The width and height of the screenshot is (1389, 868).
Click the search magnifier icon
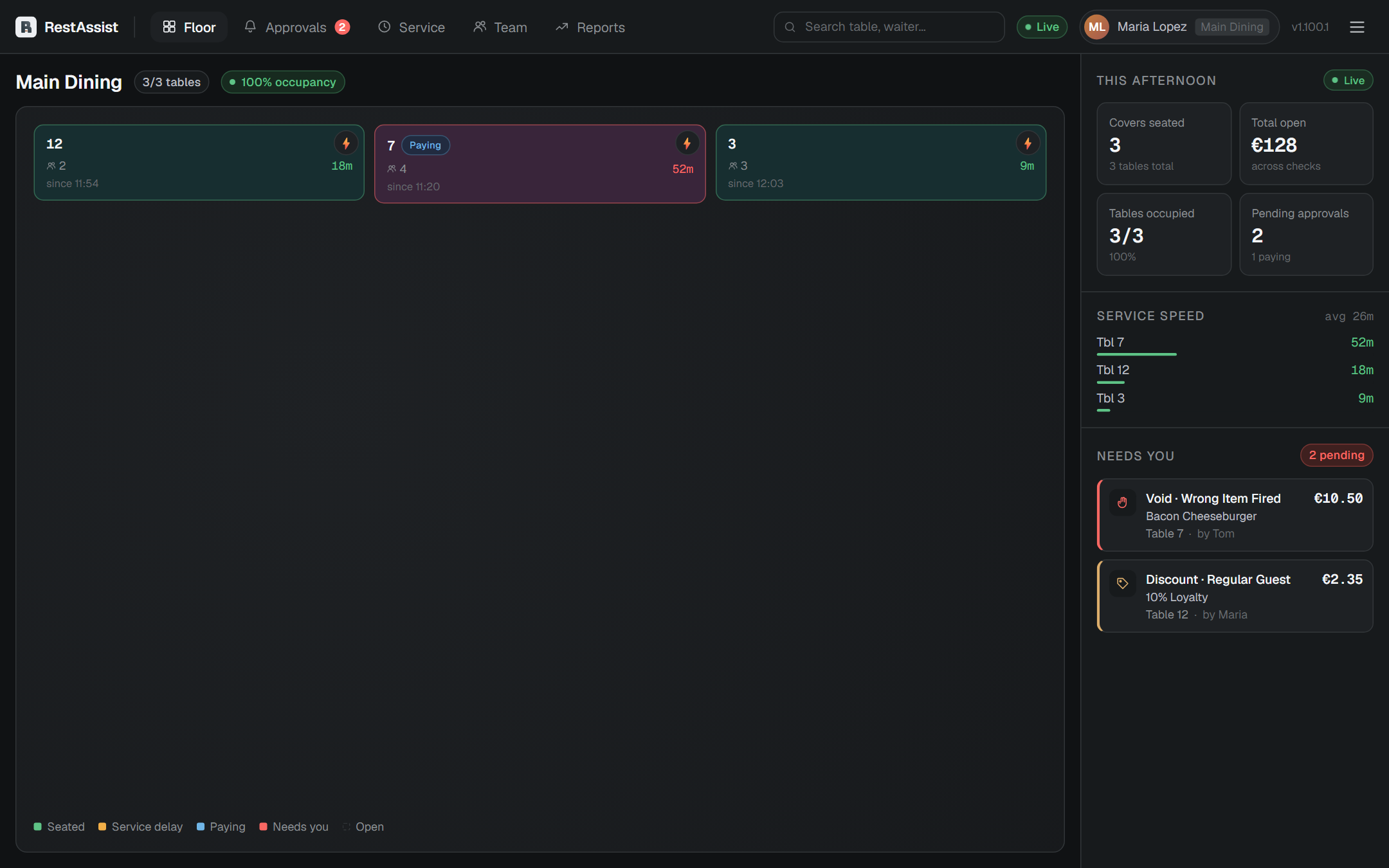click(x=790, y=27)
